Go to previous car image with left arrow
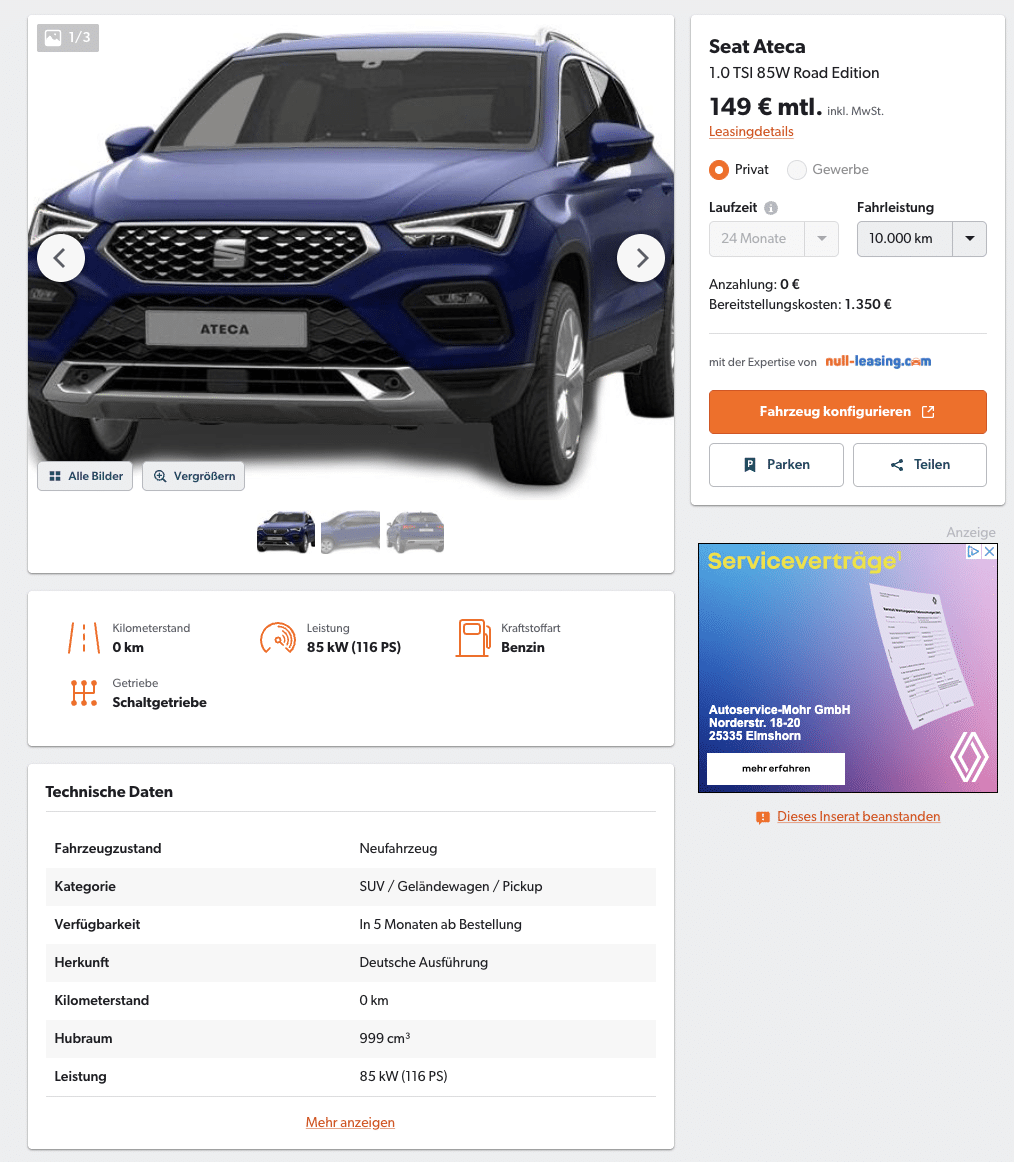The width and height of the screenshot is (1014, 1162). tap(61, 258)
